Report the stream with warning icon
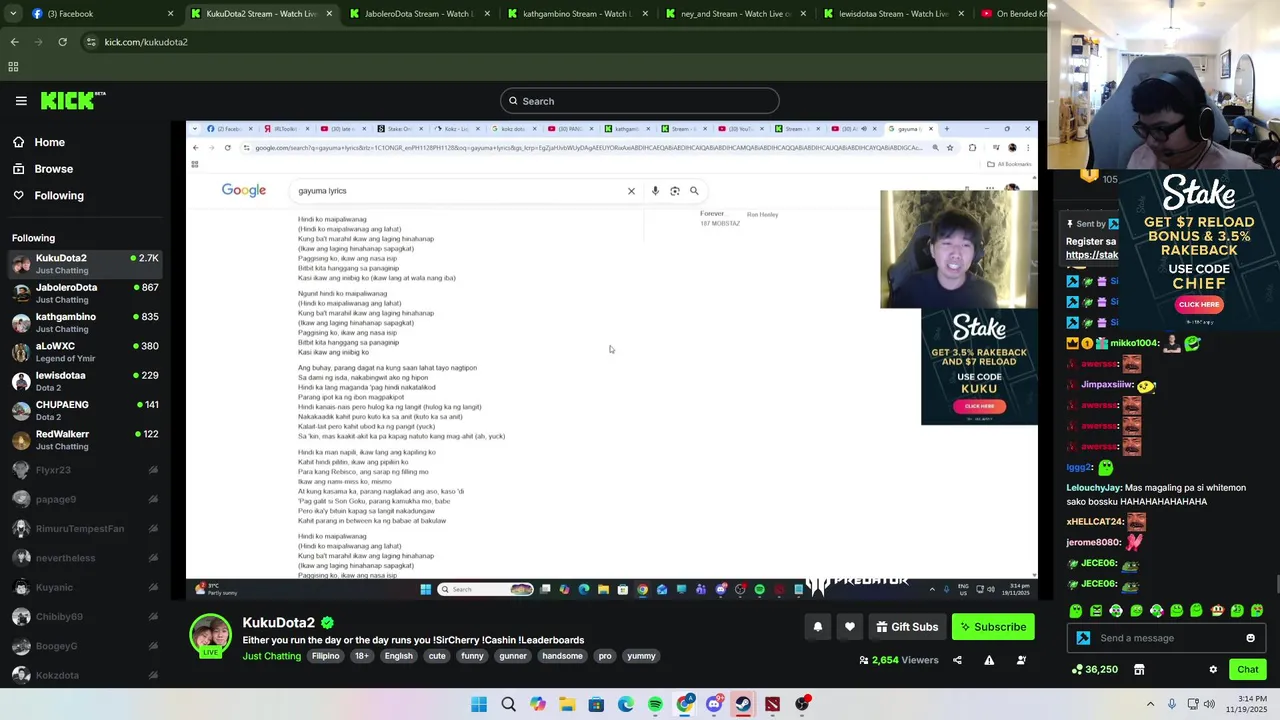The width and height of the screenshot is (1280, 720). tap(989, 660)
